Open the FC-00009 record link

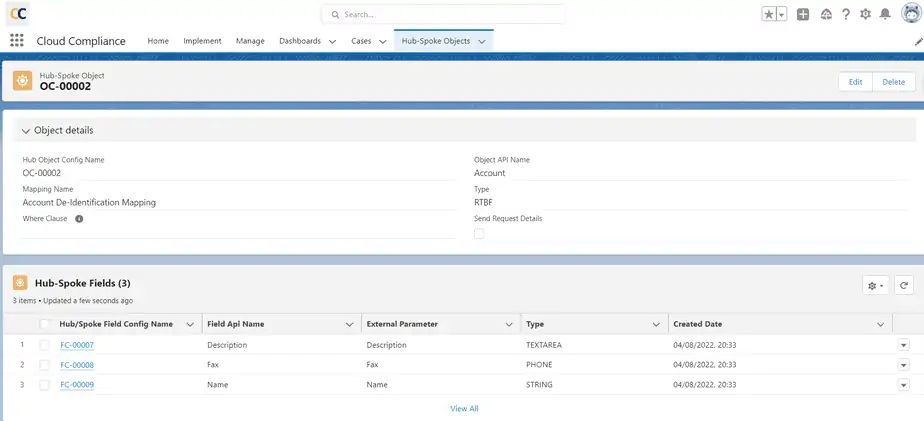(x=77, y=385)
